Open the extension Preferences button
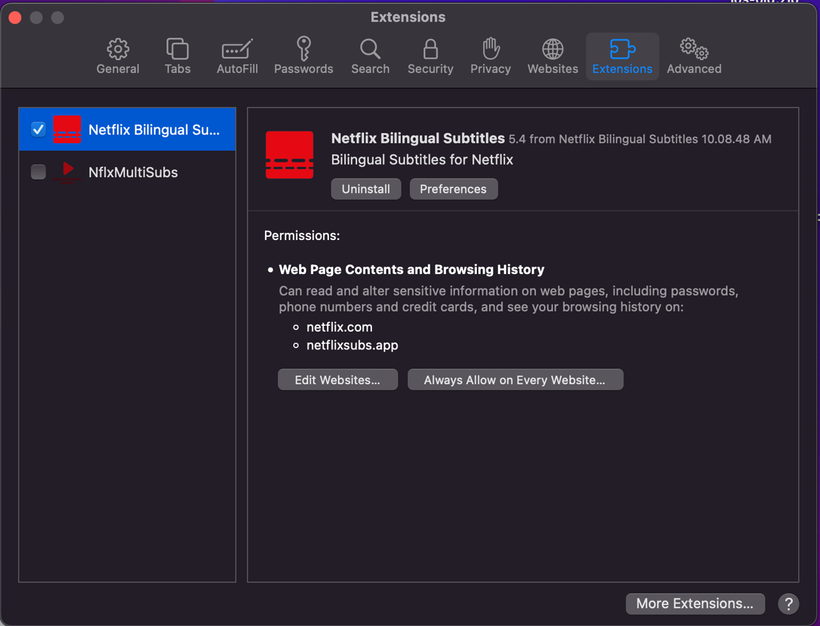 pos(453,189)
